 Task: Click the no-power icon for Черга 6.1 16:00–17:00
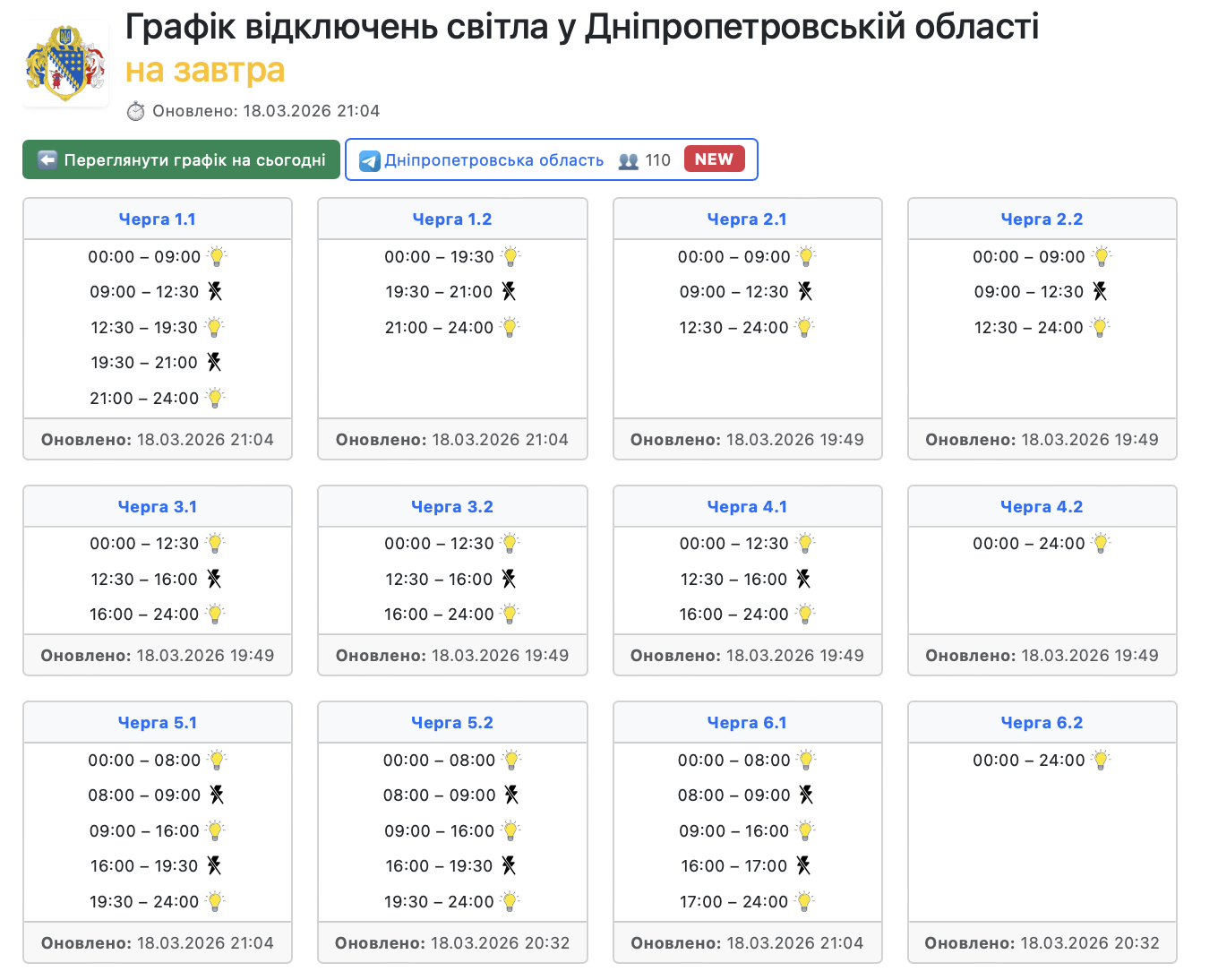tap(803, 865)
